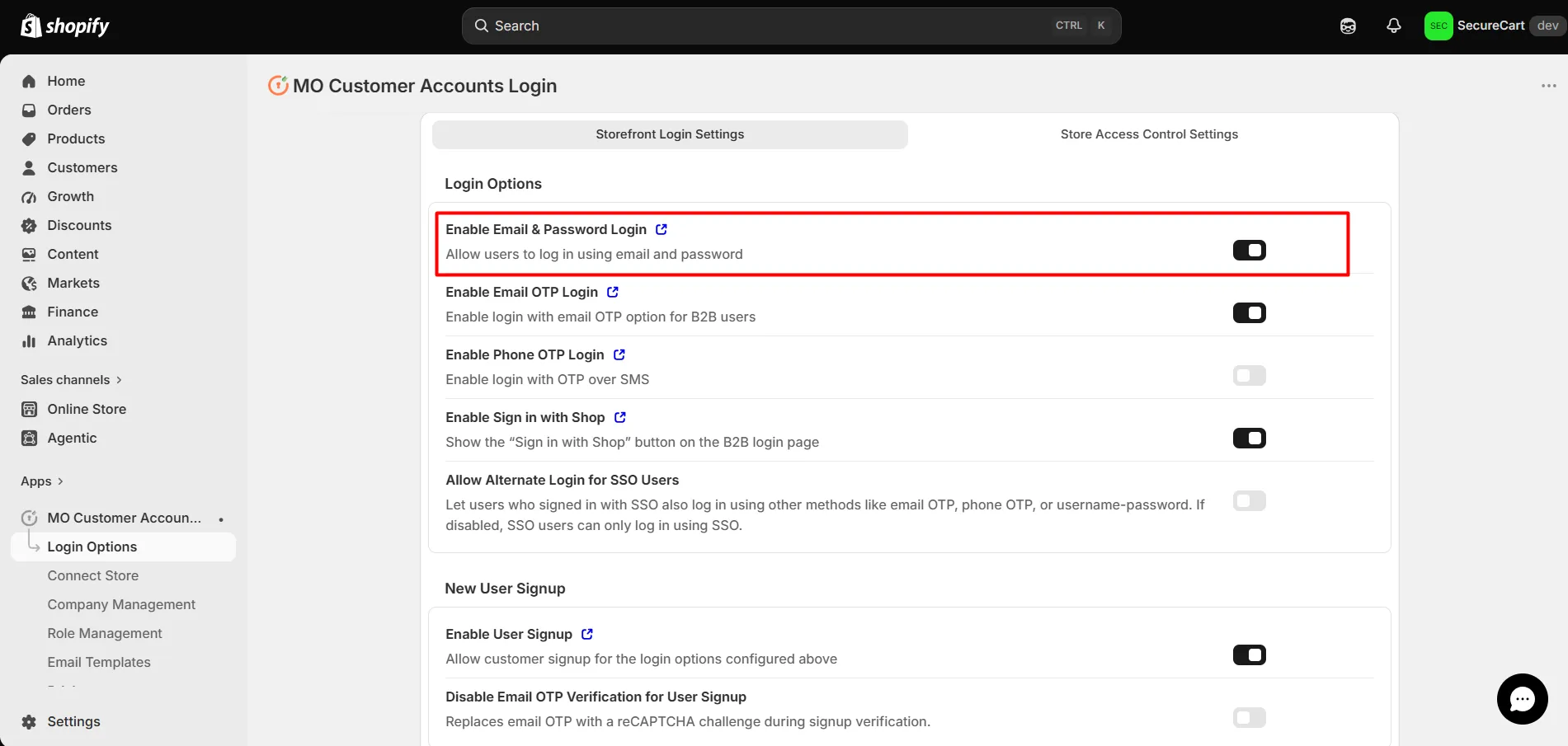Toggle Disable Email OTP Verification for User Signup switch
The width and height of the screenshot is (1568, 746).
[x=1249, y=717]
